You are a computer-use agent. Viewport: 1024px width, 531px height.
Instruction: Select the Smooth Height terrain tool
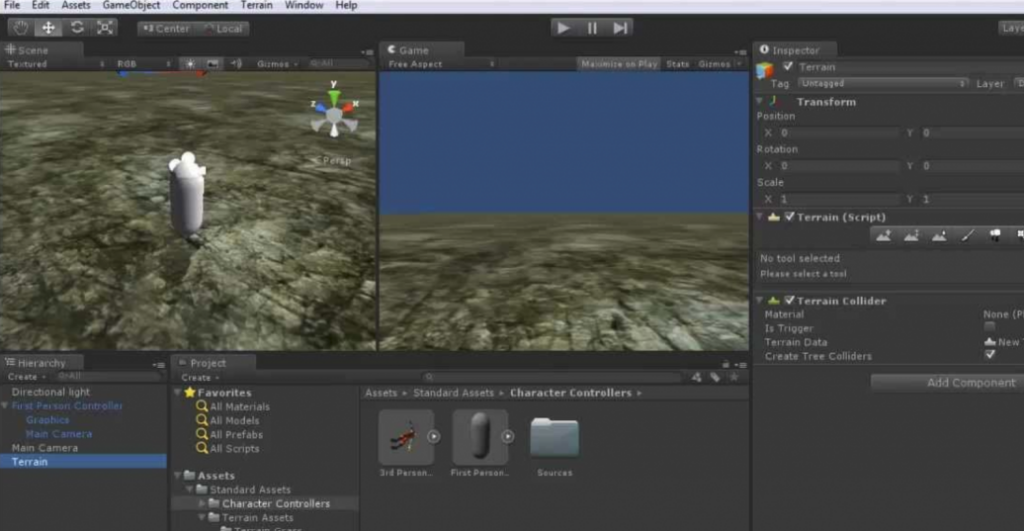coord(940,236)
